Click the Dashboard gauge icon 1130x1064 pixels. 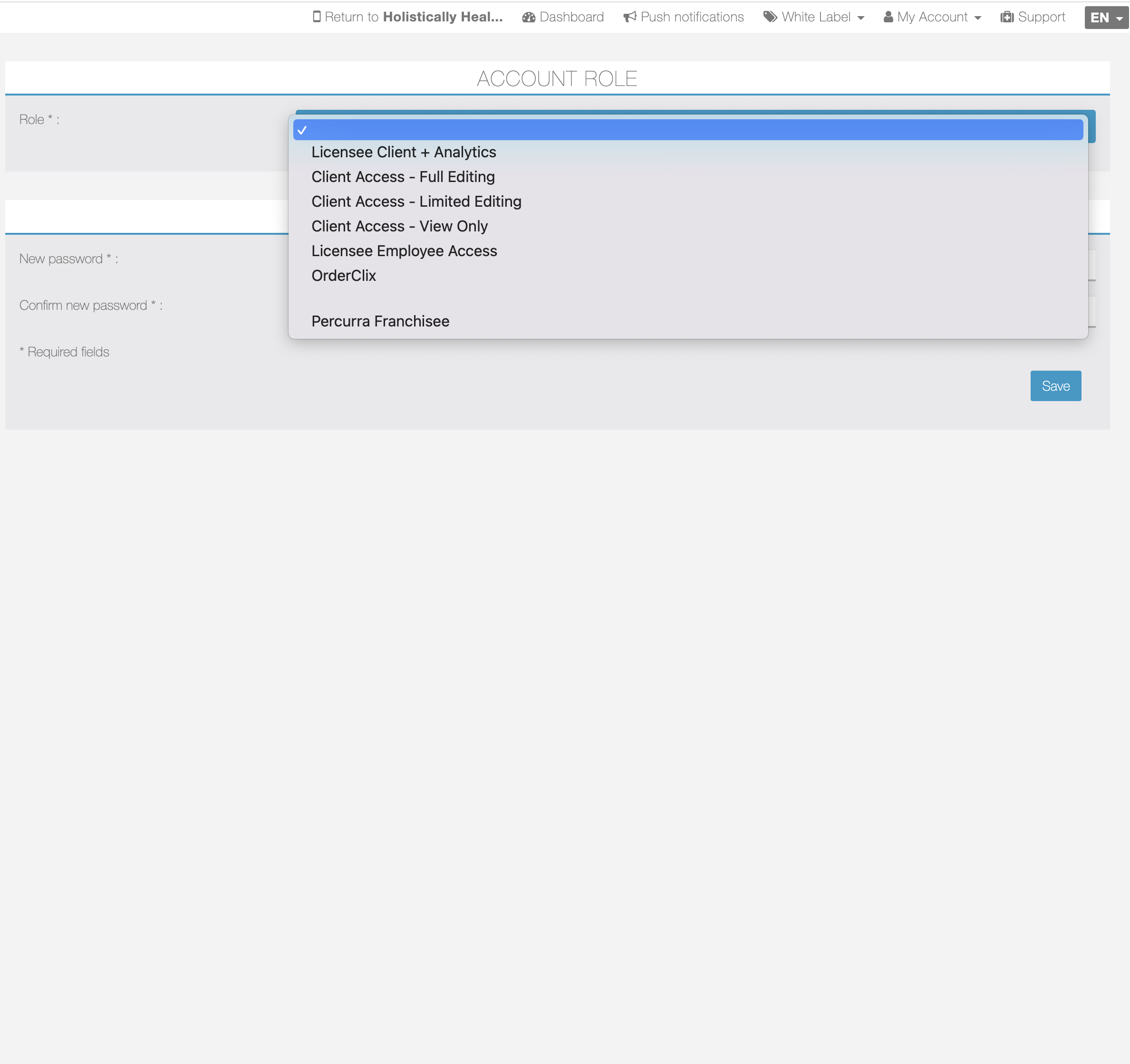tap(529, 18)
